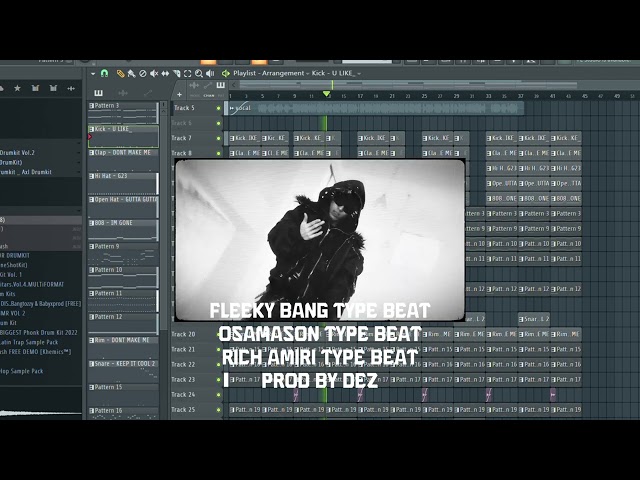Click the piano icon above the track headers
The width and height of the screenshot is (640, 480).
(x=220, y=85)
